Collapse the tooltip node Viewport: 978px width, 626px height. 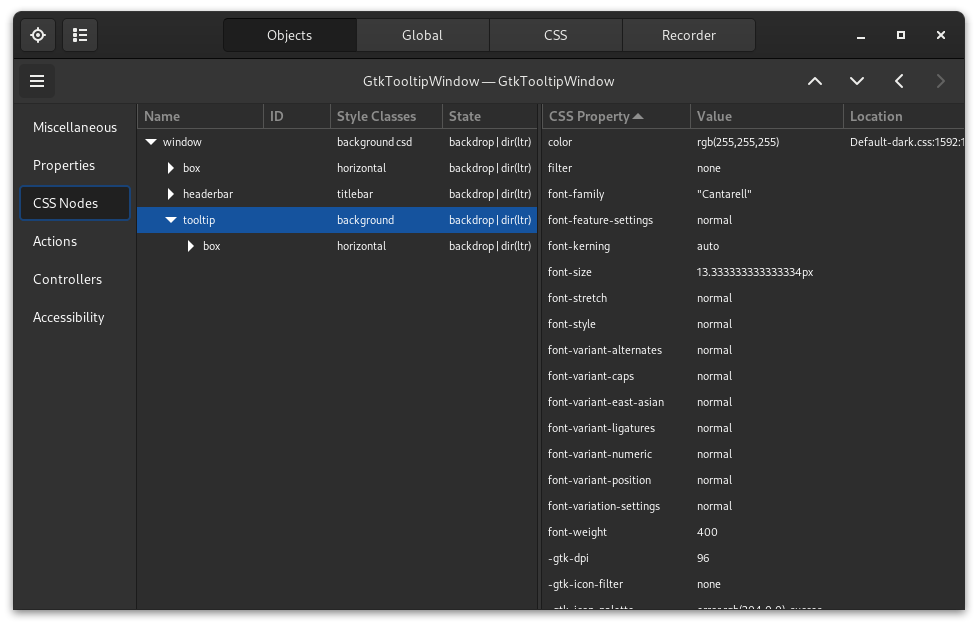171,220
